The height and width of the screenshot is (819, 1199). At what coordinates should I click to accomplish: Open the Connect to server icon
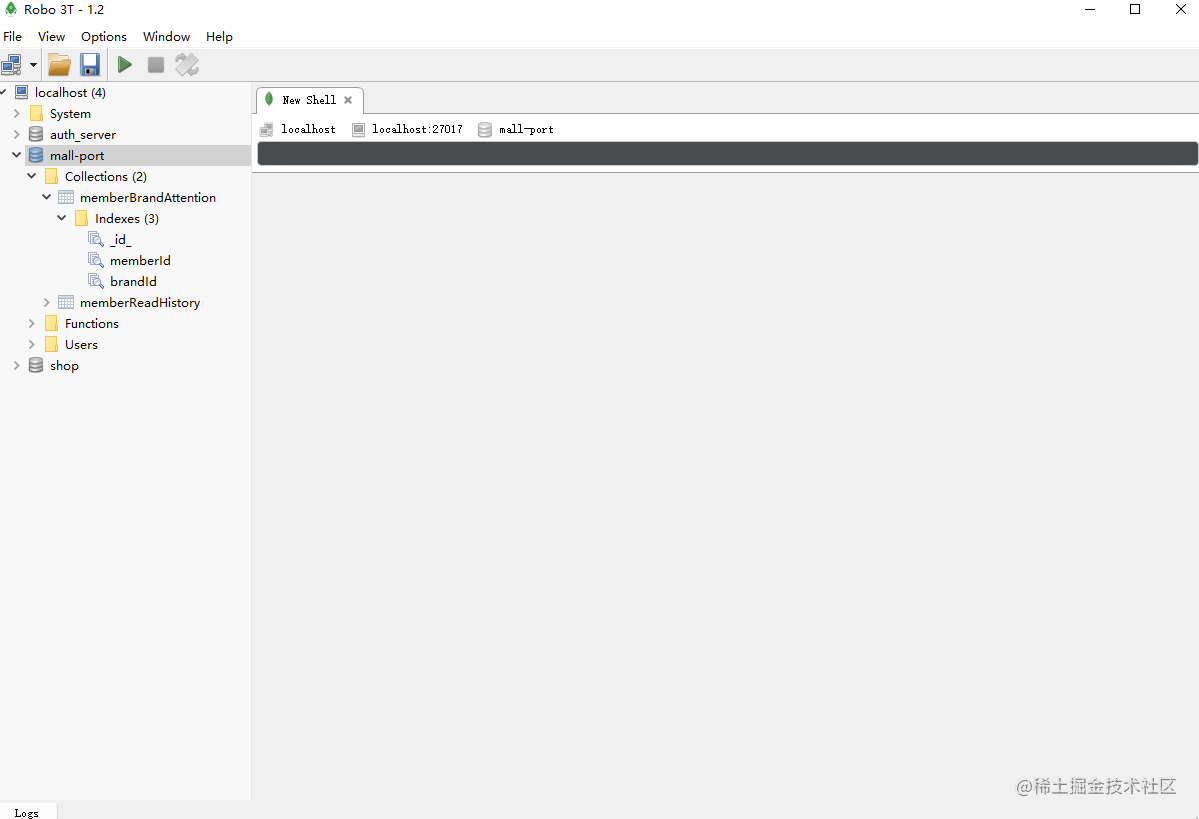(x=11, y=65)
